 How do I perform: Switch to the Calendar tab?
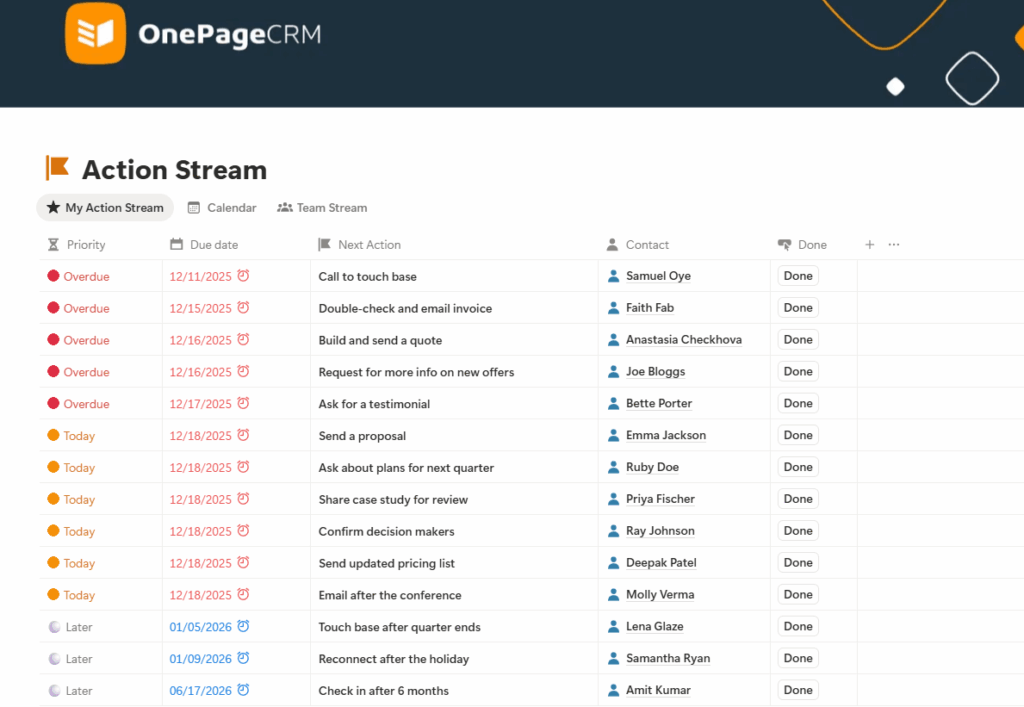222,207
